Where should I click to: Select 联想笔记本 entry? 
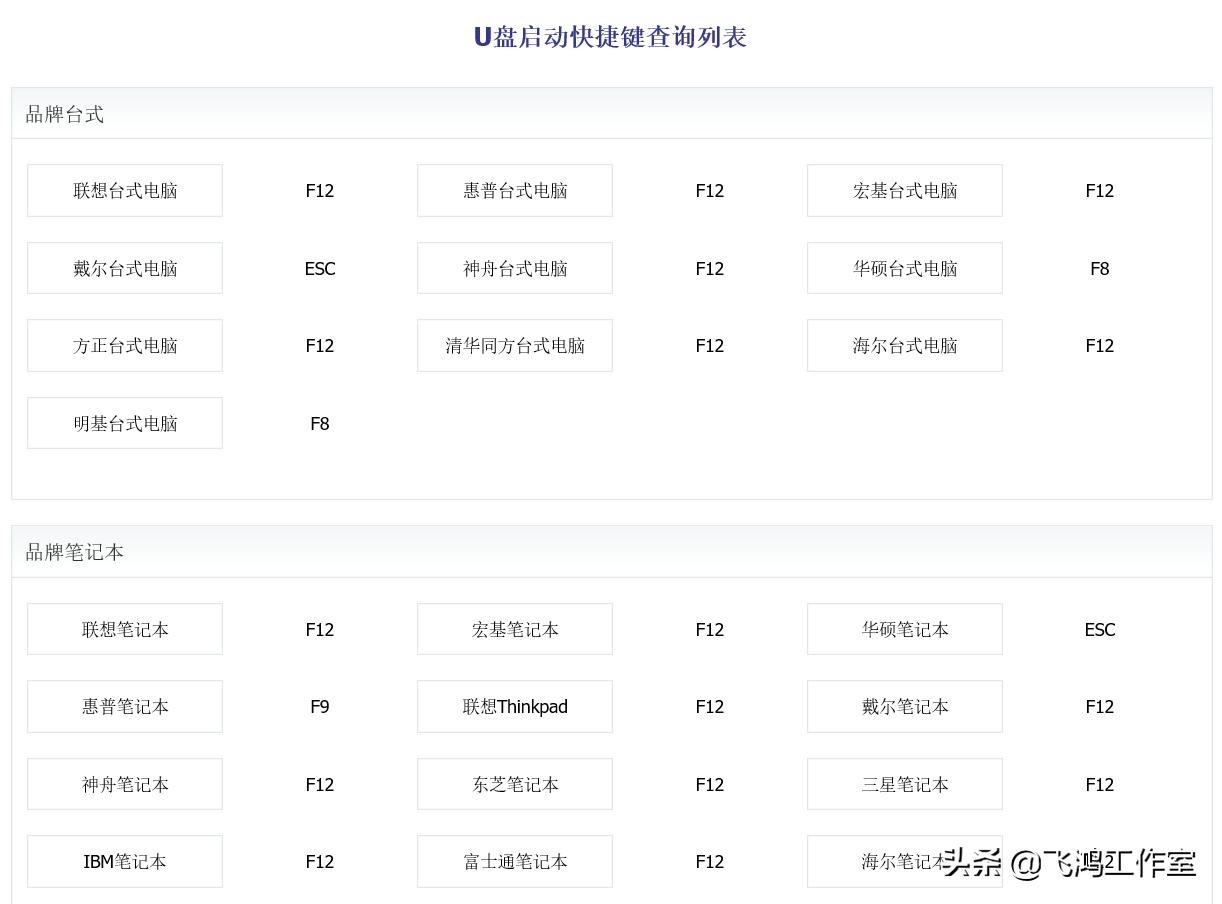[124, 629]
